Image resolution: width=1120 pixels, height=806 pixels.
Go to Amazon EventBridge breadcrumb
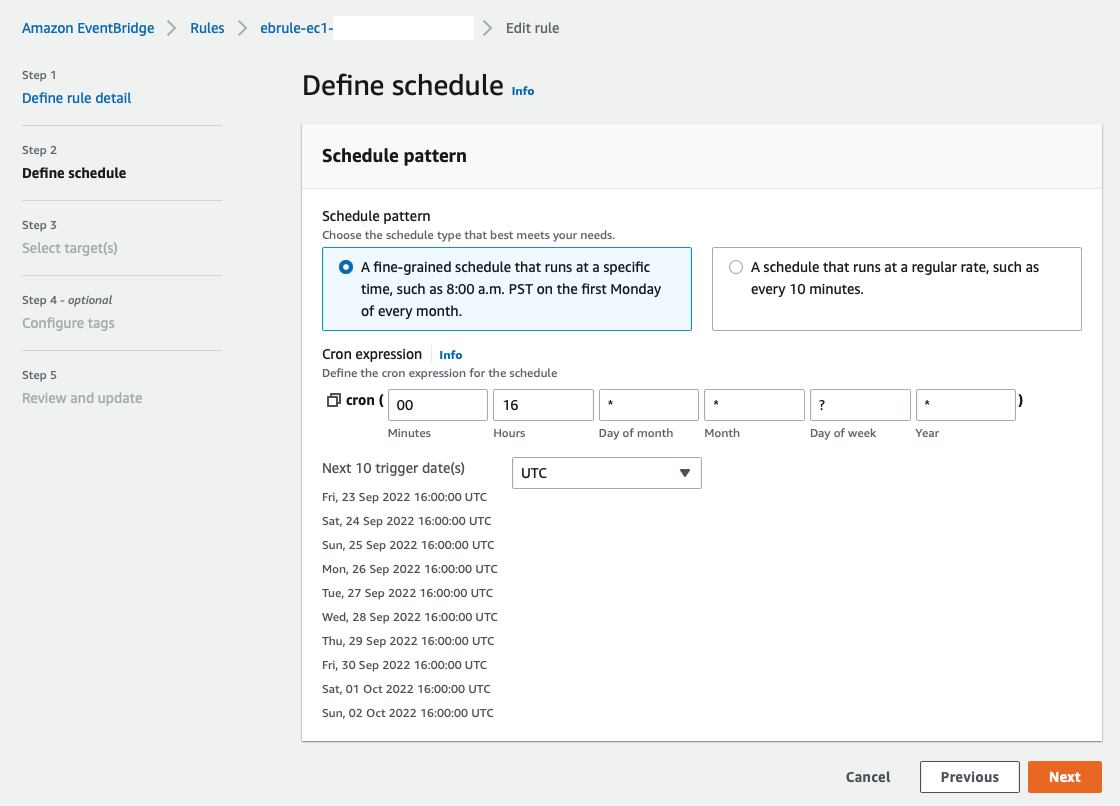pyautogui.click(x=88, y=28)
